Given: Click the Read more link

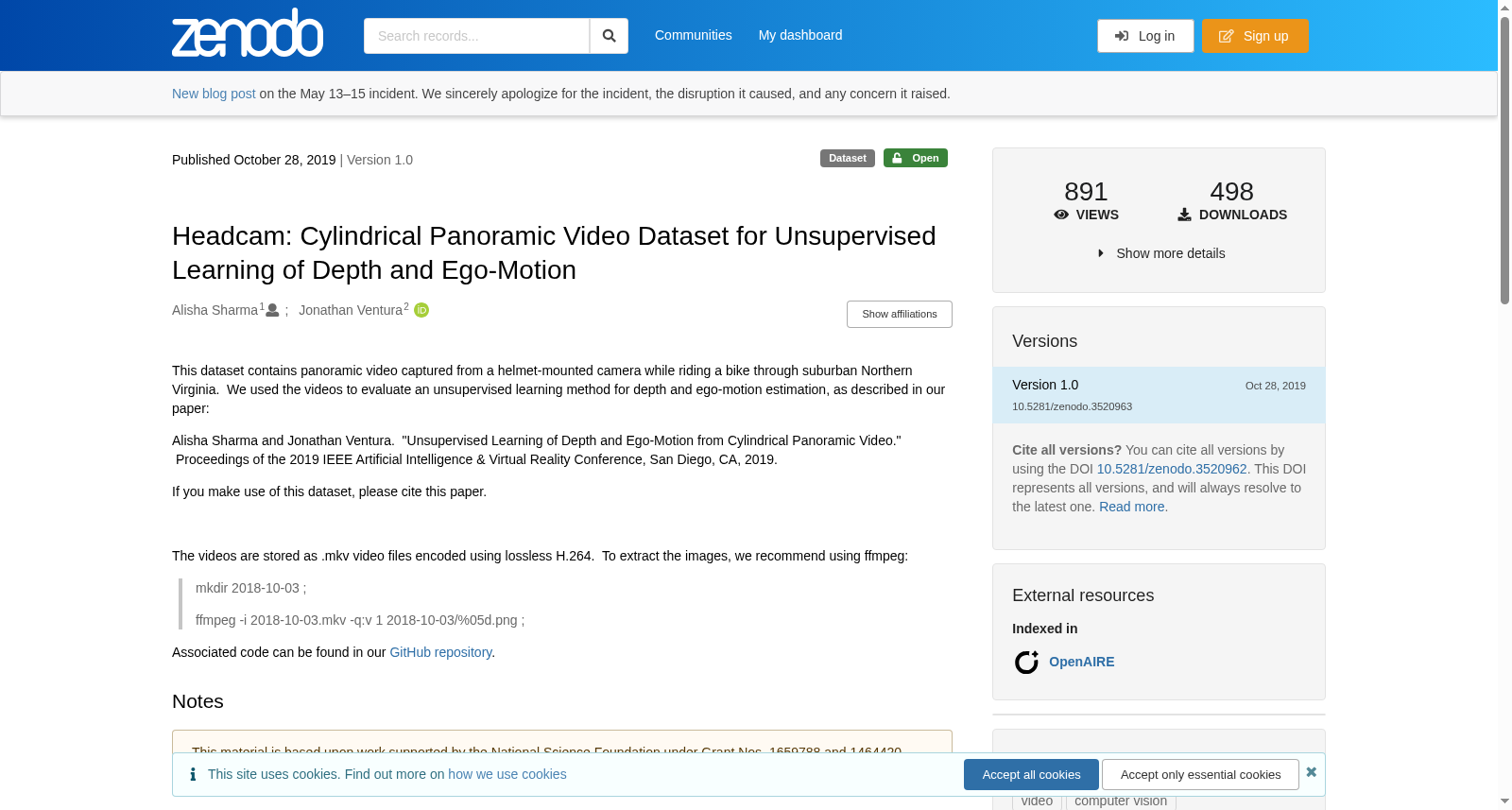Looking at the screenshot, I should coord(1131,507).
